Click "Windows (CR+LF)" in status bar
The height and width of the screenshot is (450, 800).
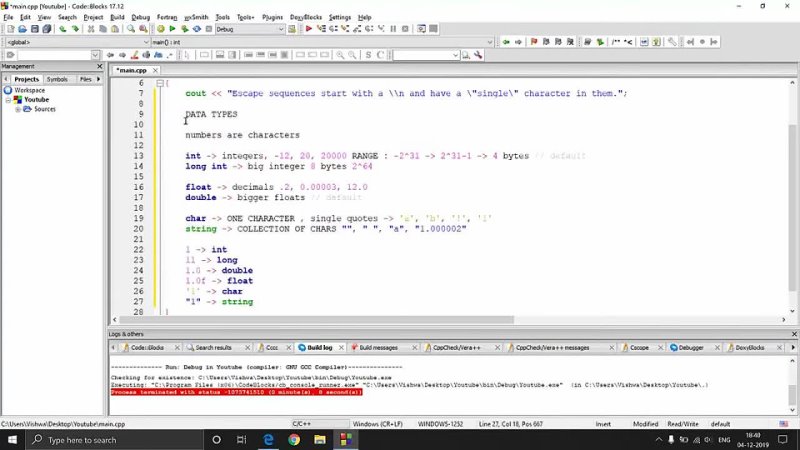coord(378,424)
